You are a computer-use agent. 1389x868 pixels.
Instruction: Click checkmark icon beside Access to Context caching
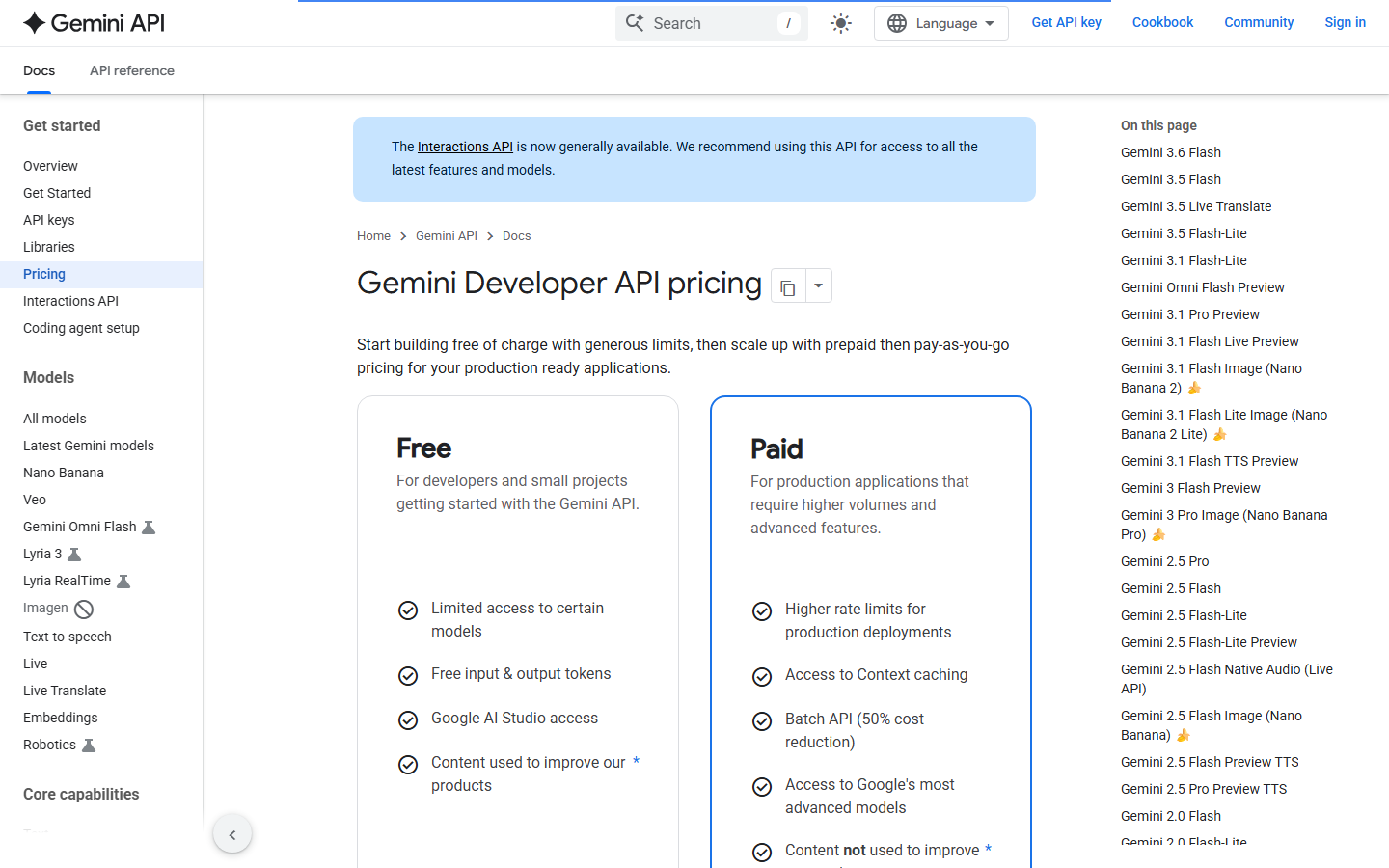762,677
